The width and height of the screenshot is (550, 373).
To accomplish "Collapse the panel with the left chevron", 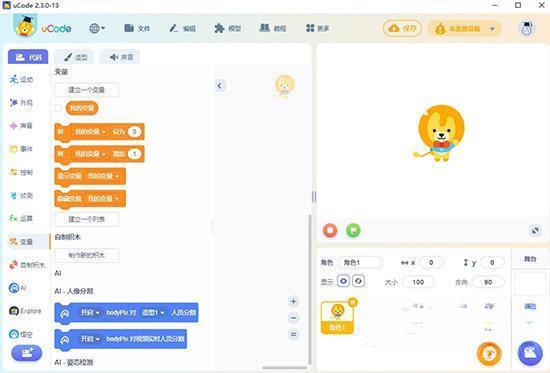I will 220,86.
